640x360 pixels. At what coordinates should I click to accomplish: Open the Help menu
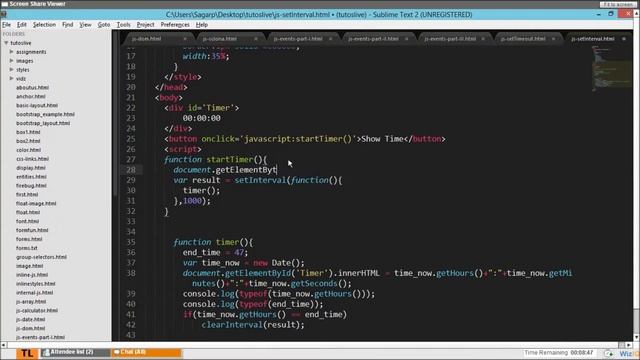click(x=202, y=25)
